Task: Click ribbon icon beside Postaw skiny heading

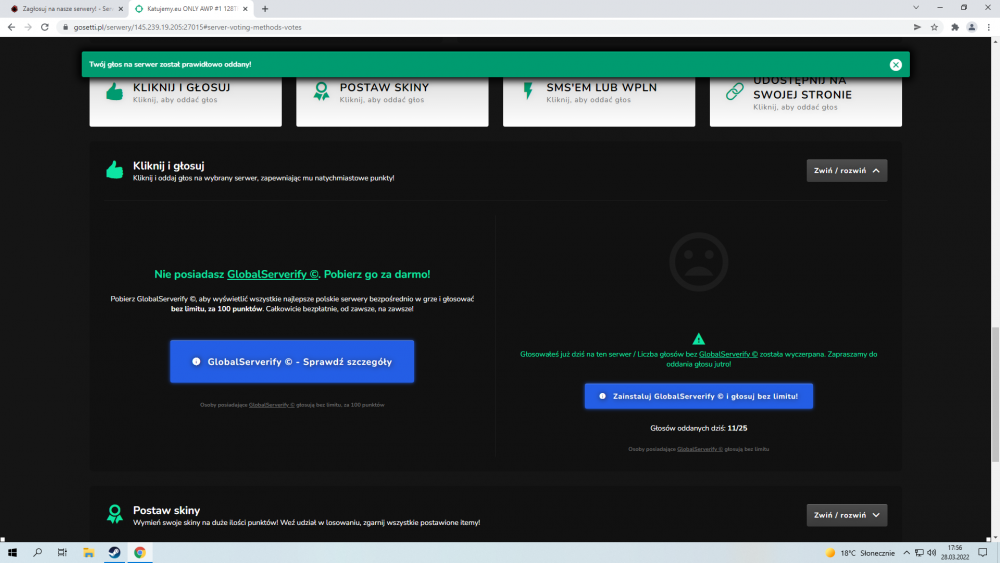Action: click(x=115, y=514)
